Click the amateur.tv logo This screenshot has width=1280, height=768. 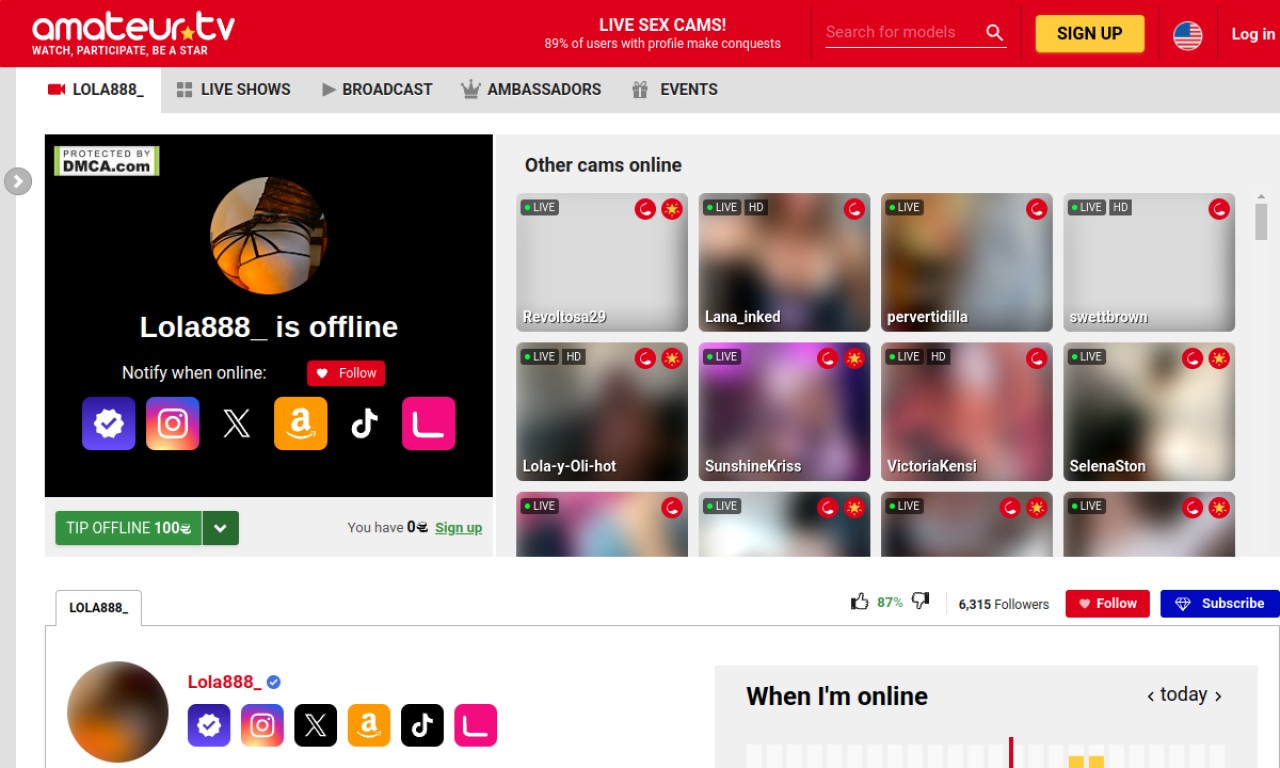pos(133,33)
